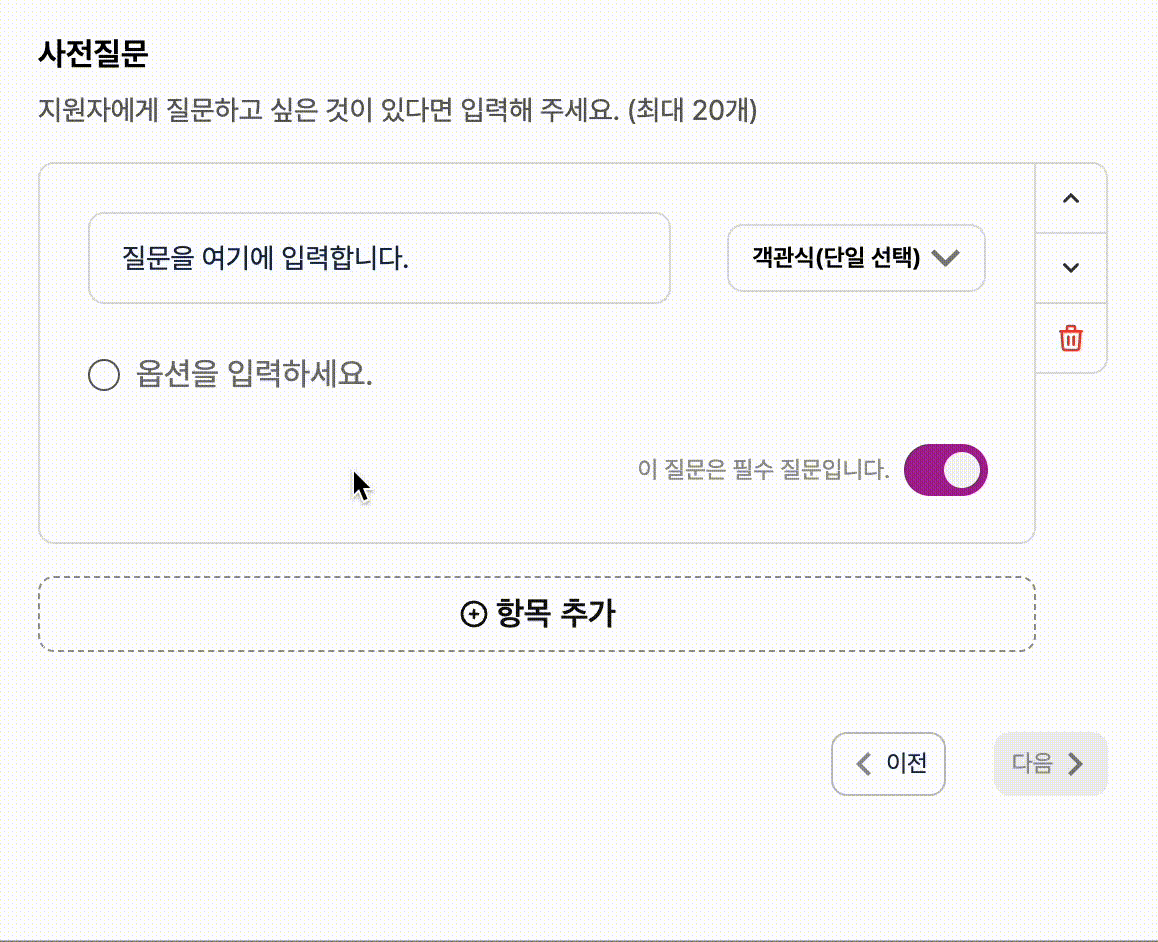
Task: Click the plus circle icon beside 항목 추가
Action: point(473,613)
